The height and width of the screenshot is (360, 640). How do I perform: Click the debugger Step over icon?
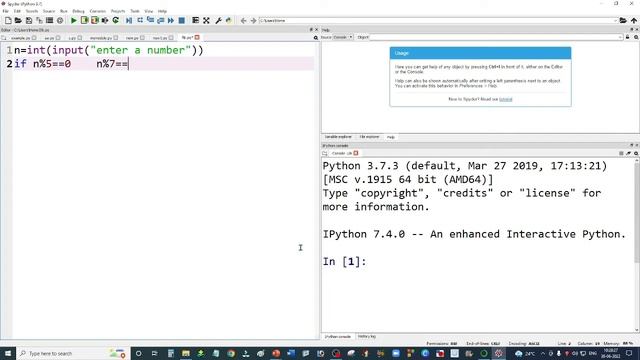tap(140, 20)
